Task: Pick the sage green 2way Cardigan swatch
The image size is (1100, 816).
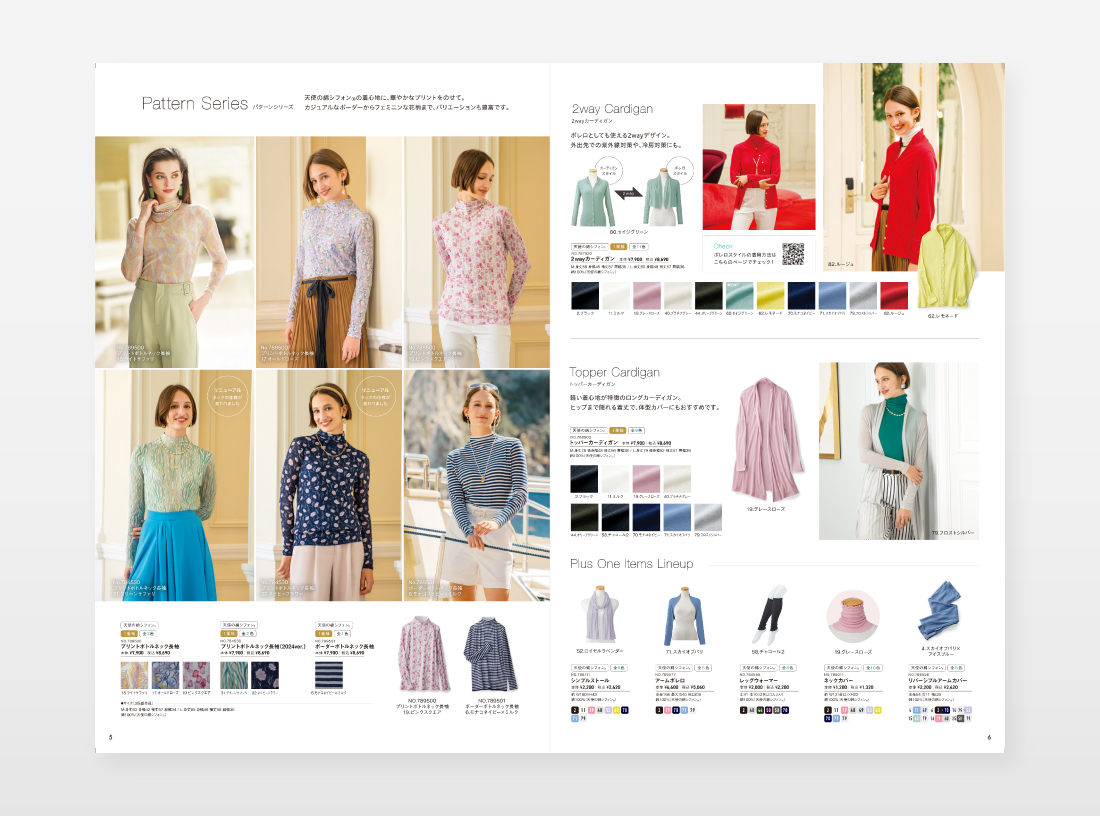Action: pos(740,296)
